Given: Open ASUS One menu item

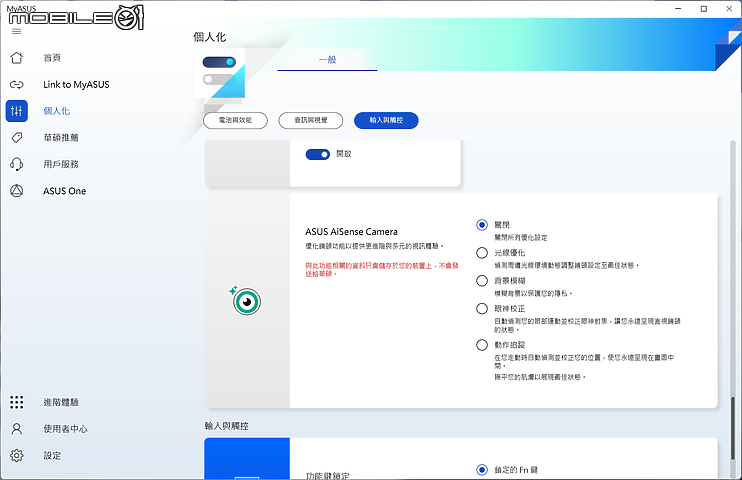Looking at the screenshot, I should [x=65, y=191].
